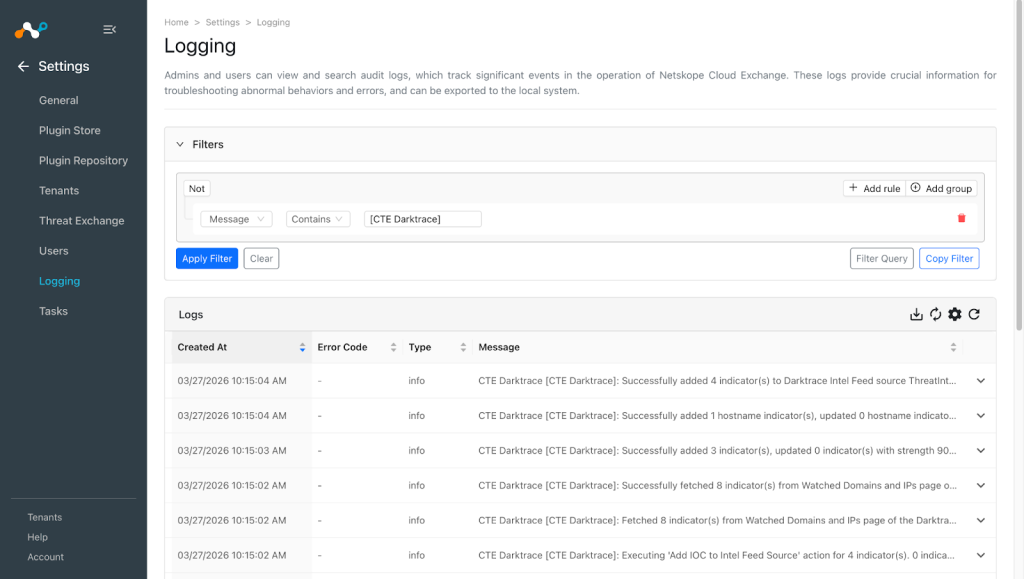Export logs with the download icon
Image resolution: width=1024 pixels, height=579 pixels.
916,315
